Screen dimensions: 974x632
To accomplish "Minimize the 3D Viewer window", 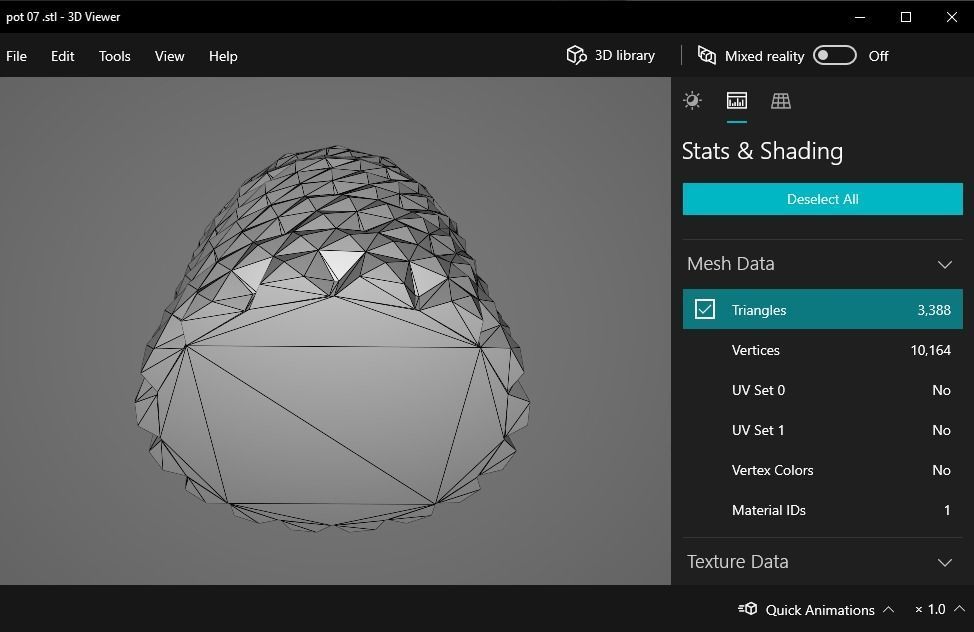I will click(x=860, y=17).
